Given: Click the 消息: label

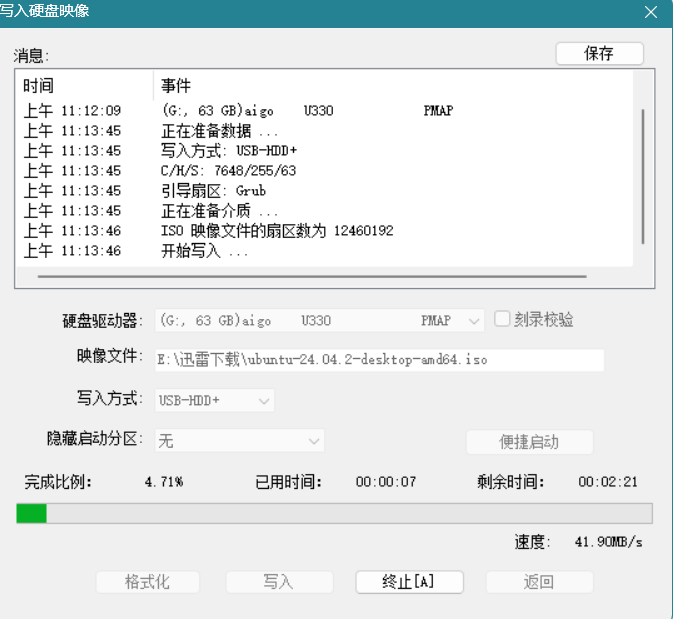Looking at the screenshot, I should (x=31, y=56).
